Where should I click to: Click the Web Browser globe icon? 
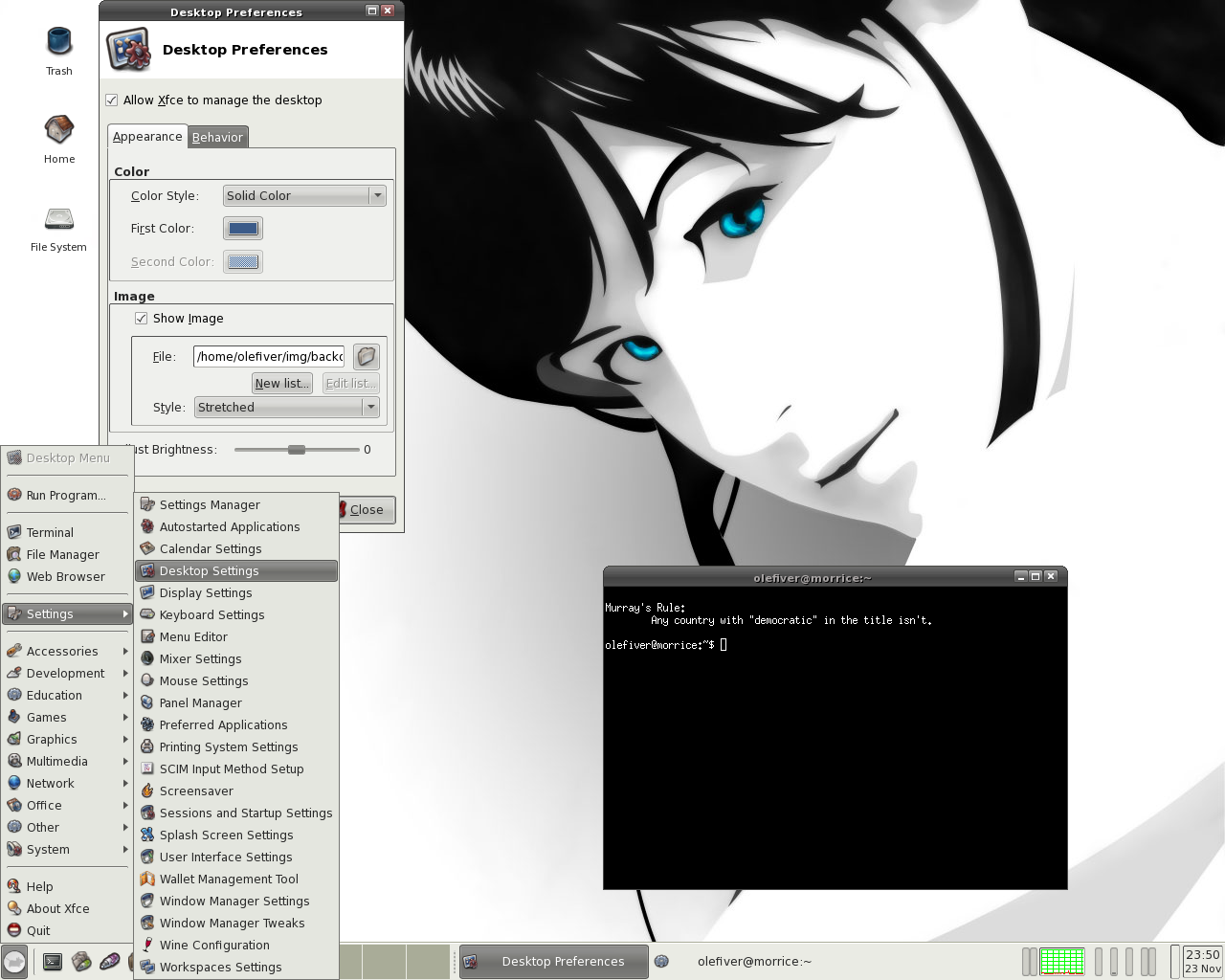pyautogui.click(x=14, y=576)
